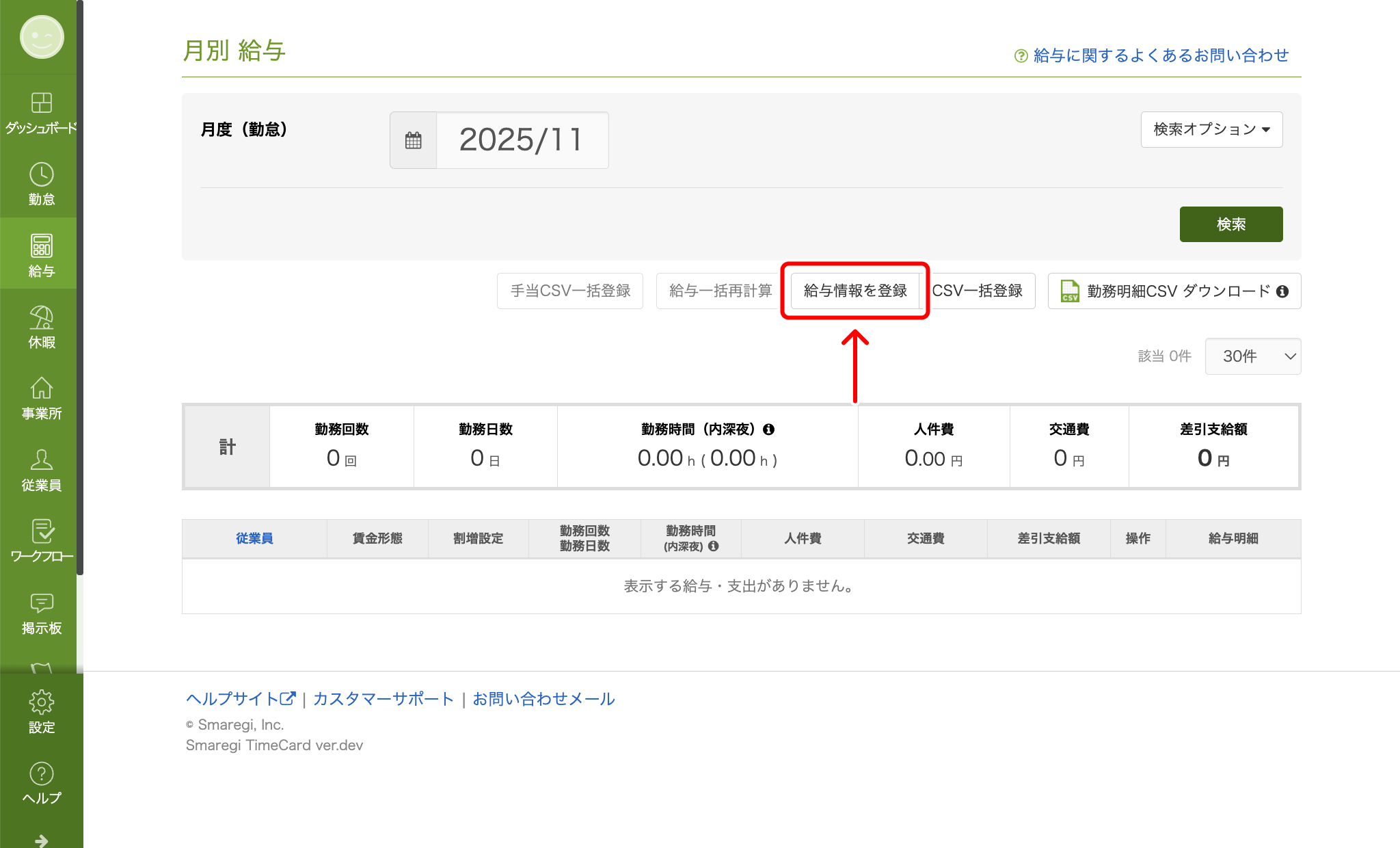Screen dimensions: 1400x848
Task: Go to the 勤怠 clock icon
Action: (41, 175)
